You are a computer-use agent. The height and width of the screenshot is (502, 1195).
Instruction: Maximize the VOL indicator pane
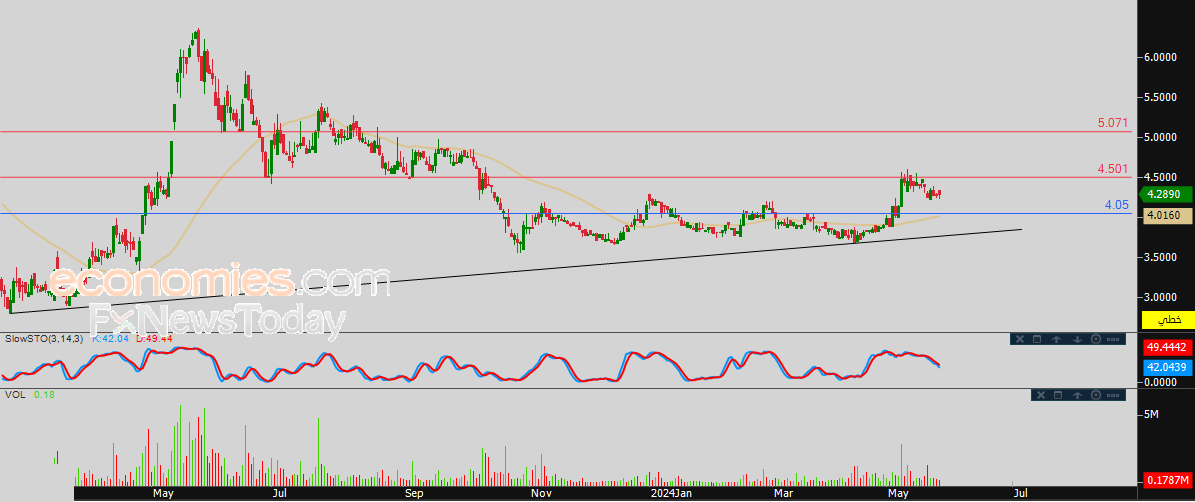coord(1058,395)
